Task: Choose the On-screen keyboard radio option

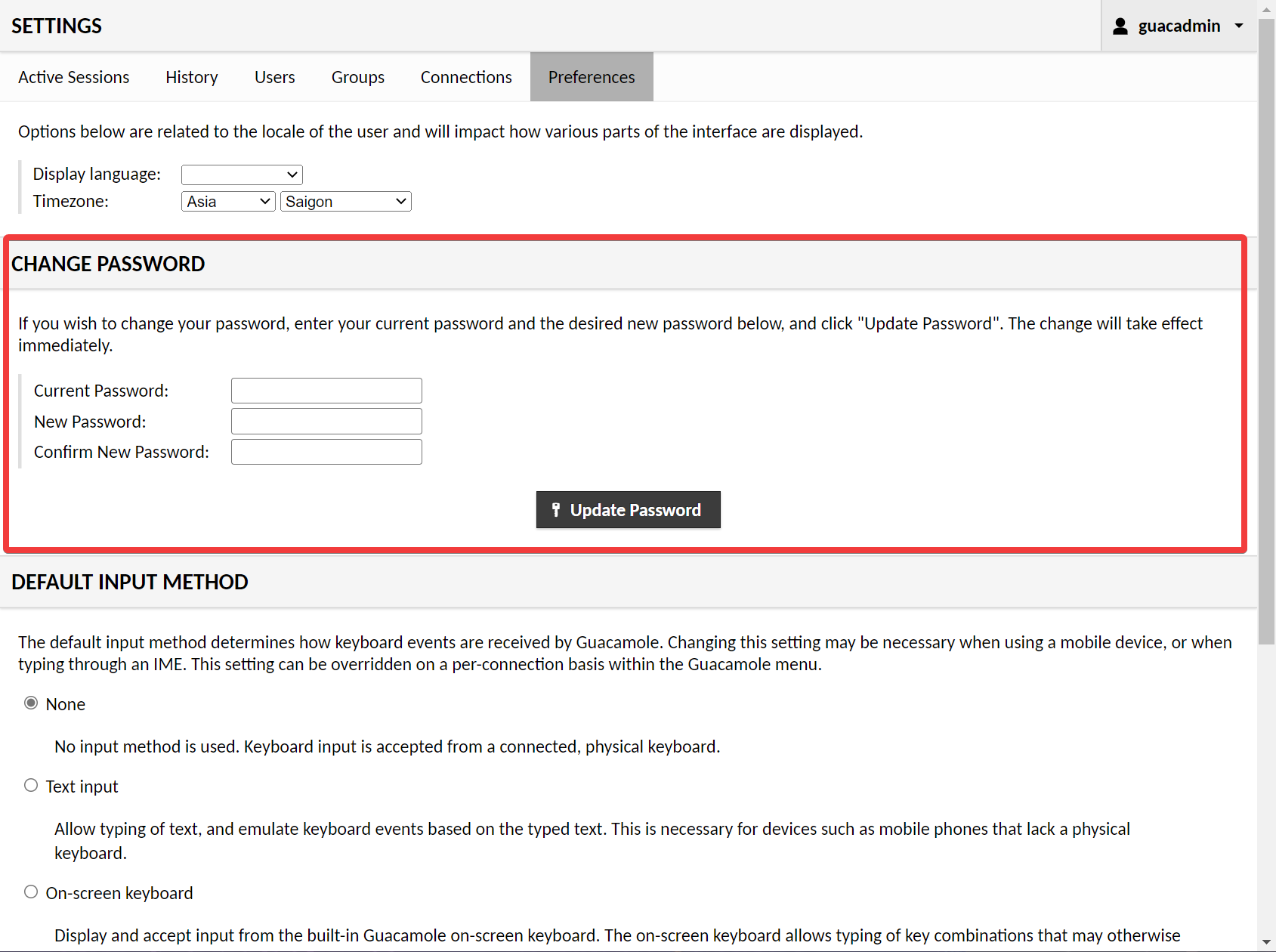Action: click(31, 892)
